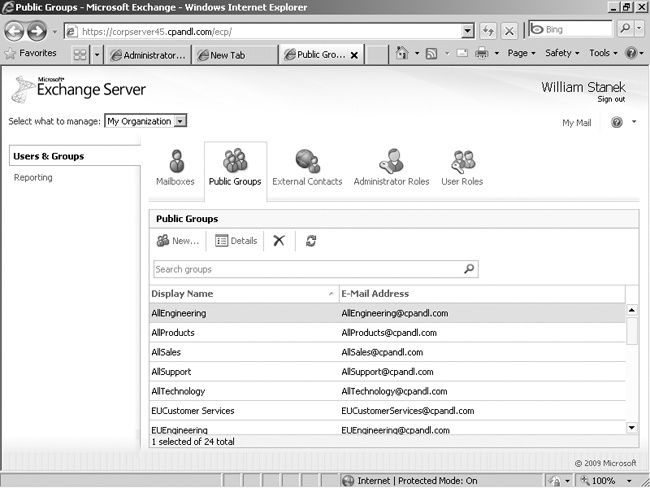Select Users & Groups in sidebar
The height and width of the screenshot is (488, 650).
[75, 156]
